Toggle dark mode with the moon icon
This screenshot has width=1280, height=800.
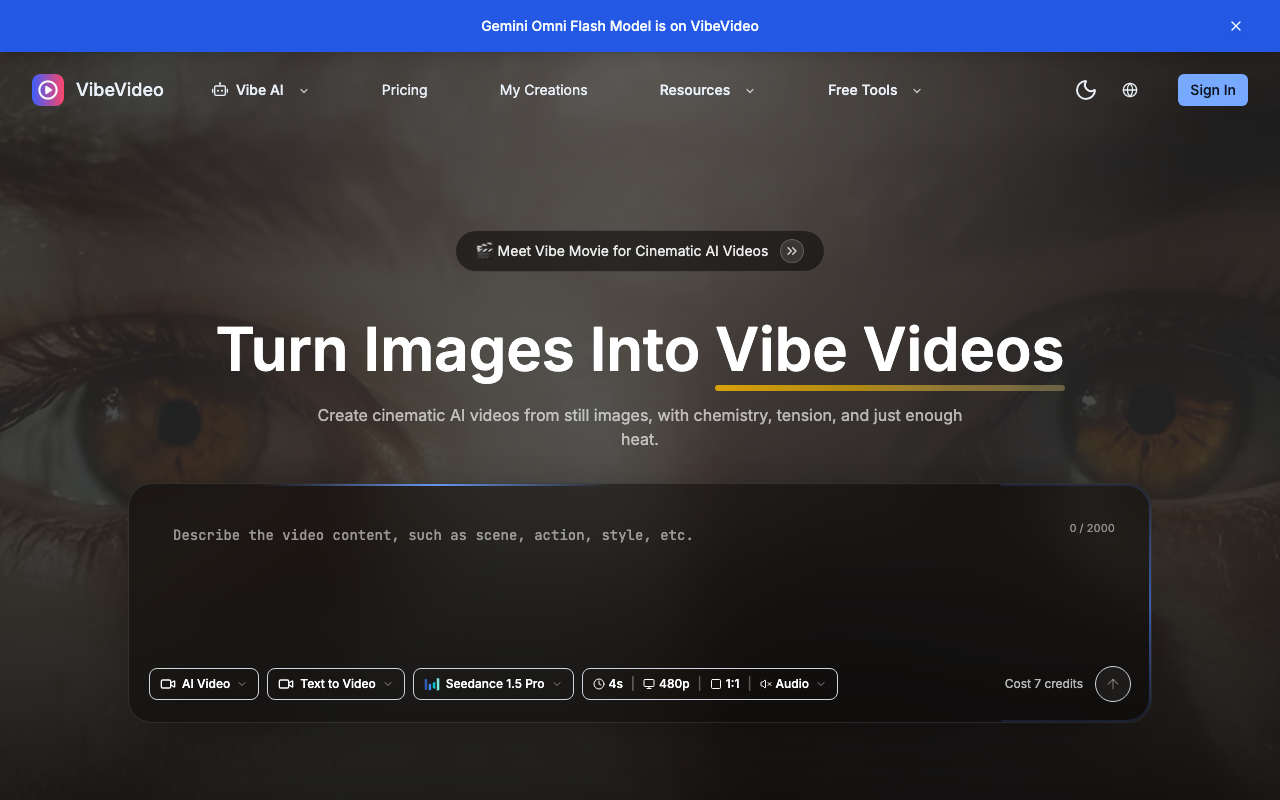point(1086,90)
